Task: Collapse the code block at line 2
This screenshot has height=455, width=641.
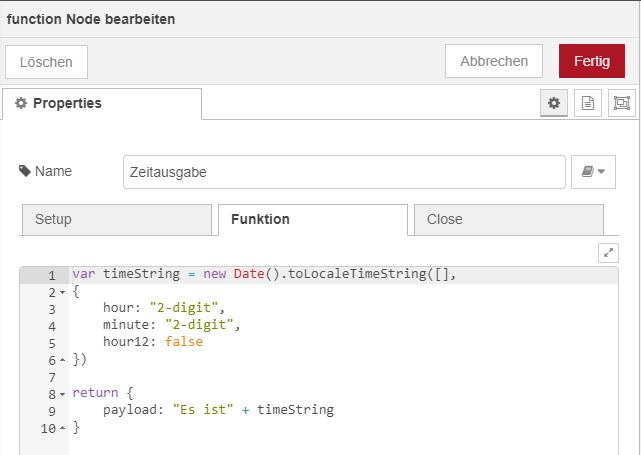Action: coord(62,292)
